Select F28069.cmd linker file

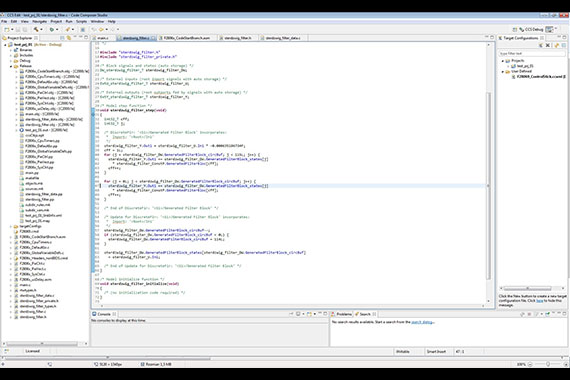[29, 232]
